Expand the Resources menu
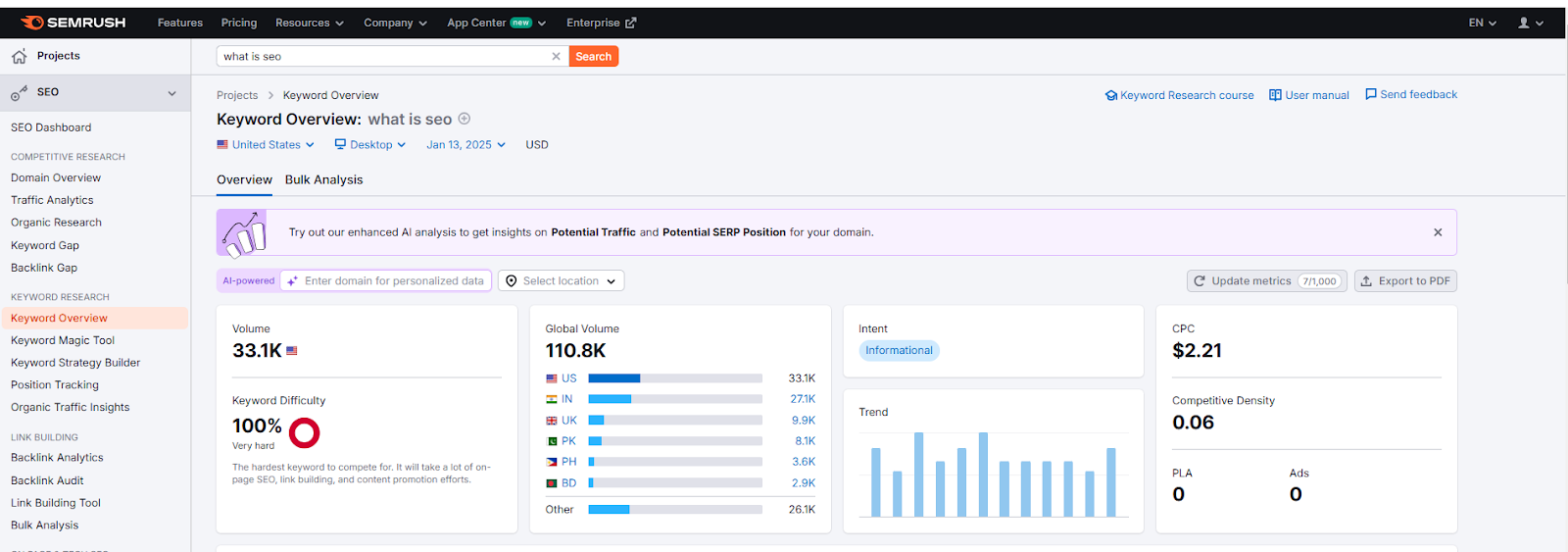The width and height of the screenshot is (1568, 552). tap(310, 23)
